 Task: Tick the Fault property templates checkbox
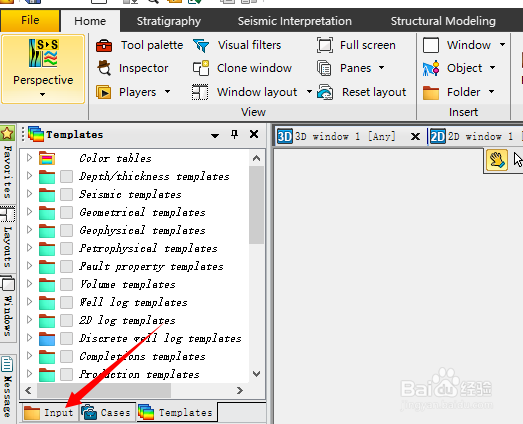(66, 266)
